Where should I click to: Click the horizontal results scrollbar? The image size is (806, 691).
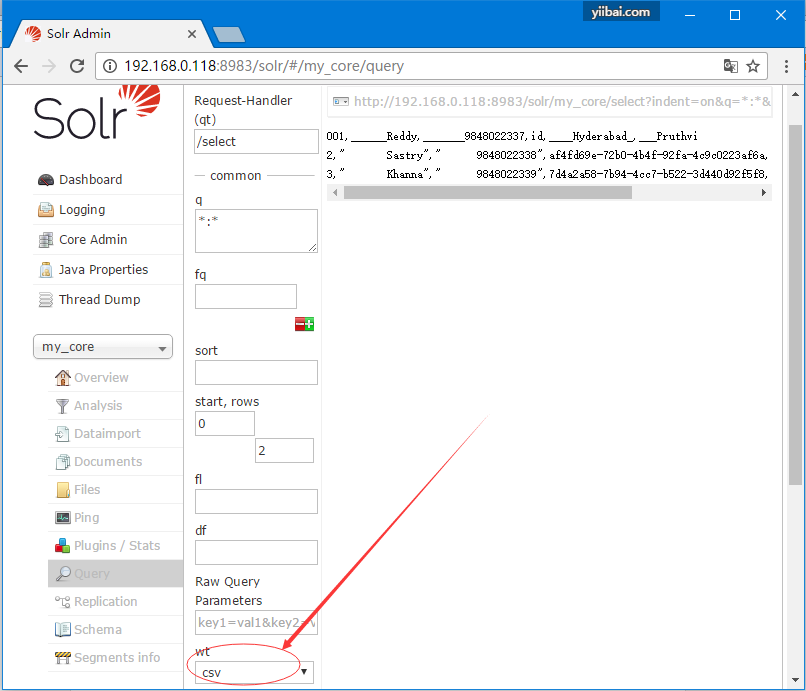(x=487, y=192)
